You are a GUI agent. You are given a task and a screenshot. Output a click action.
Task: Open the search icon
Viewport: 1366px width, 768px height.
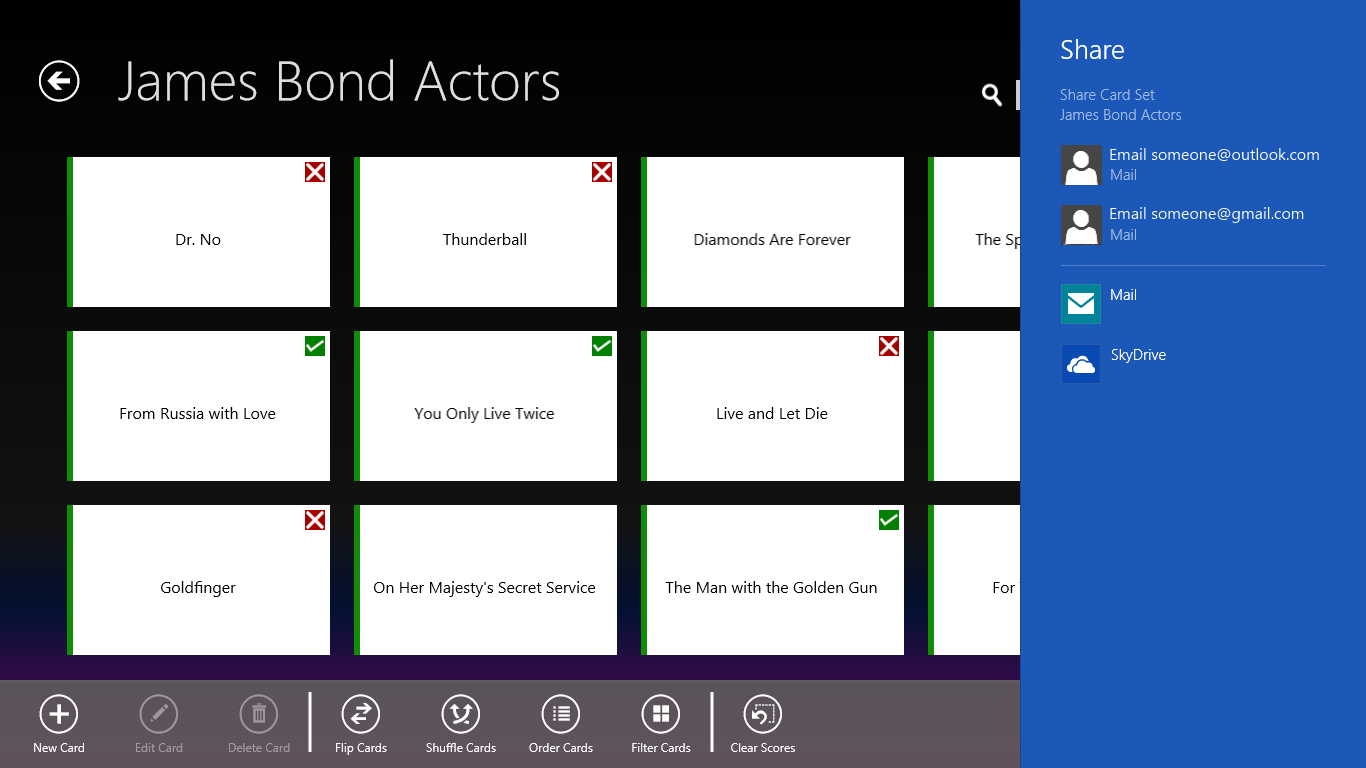pyautogui.click(x=990, y=94)
